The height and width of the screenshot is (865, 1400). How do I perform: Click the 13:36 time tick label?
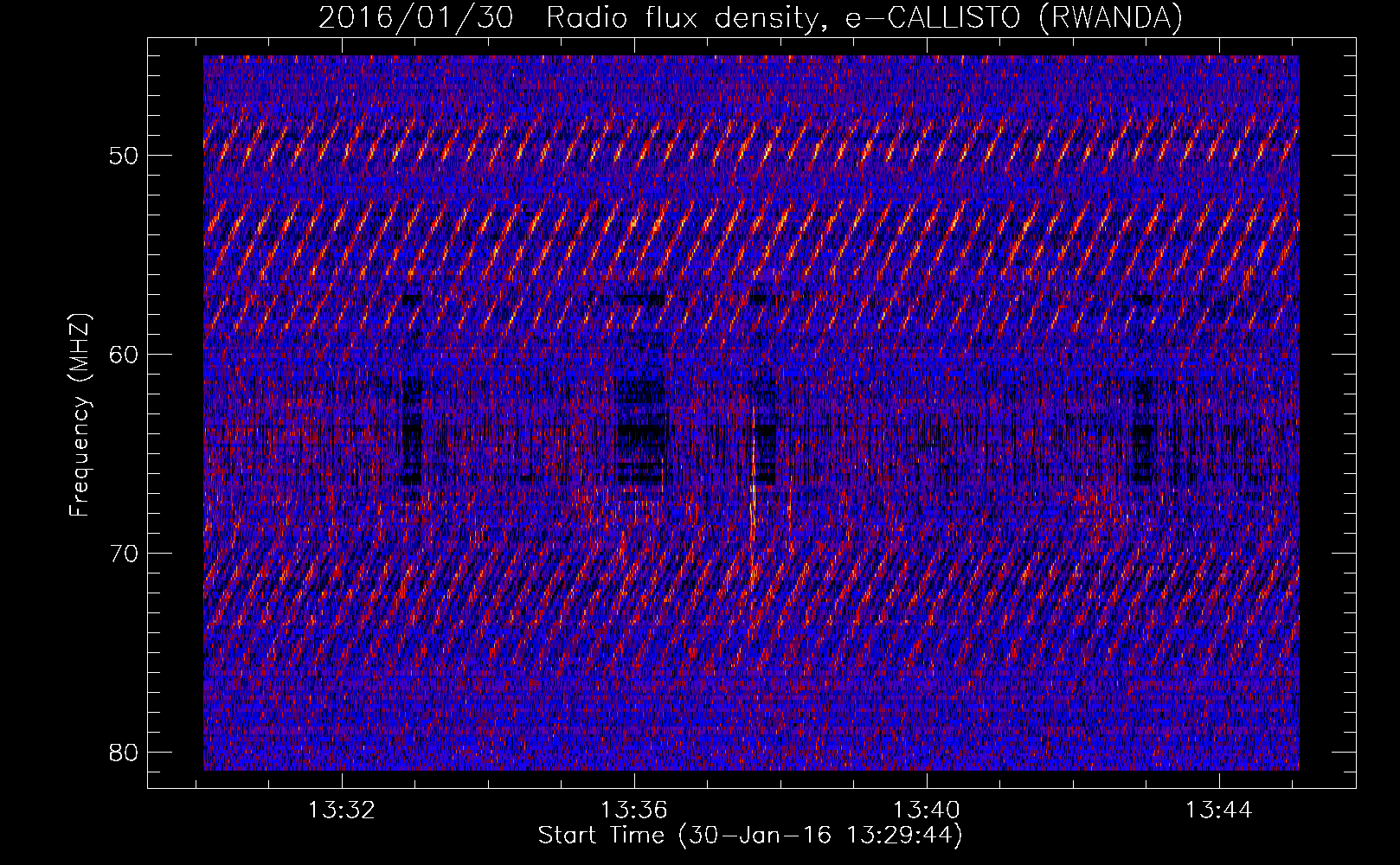(634, 811)
